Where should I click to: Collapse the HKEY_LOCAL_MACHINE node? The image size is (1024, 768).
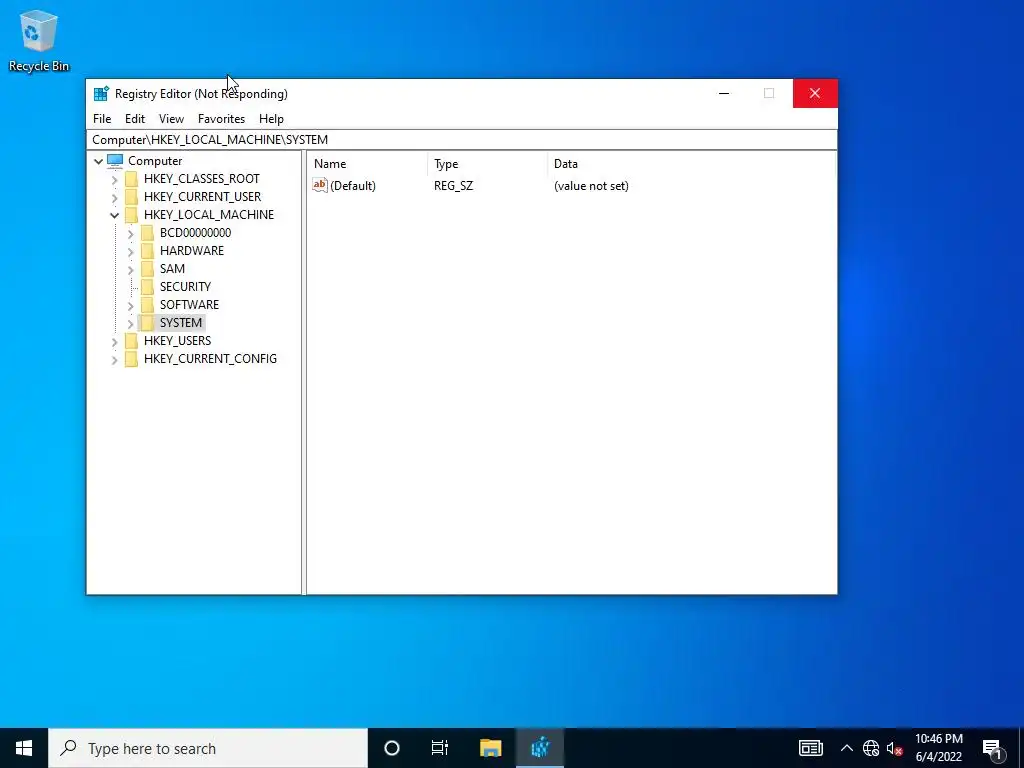click(x=115, y=215)
